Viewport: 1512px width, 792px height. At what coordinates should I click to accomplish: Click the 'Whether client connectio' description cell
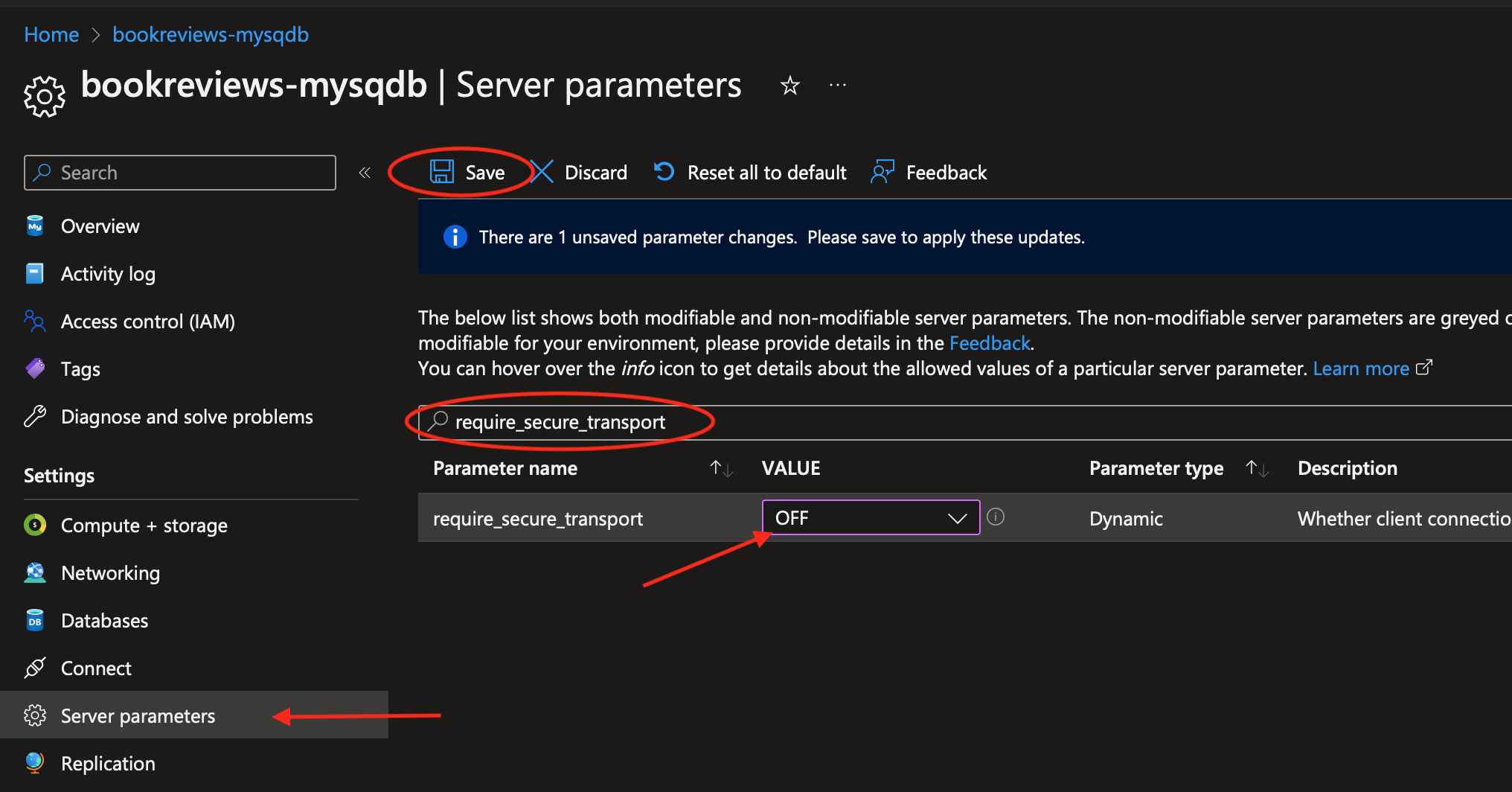[1404, 519]
